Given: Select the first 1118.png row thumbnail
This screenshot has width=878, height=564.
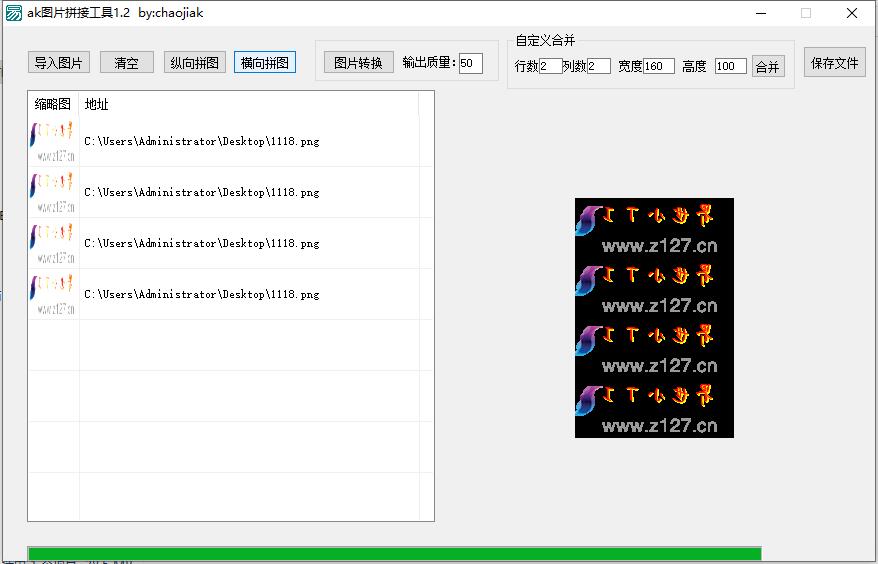Looking at the screenshot, I should (52, 141).
